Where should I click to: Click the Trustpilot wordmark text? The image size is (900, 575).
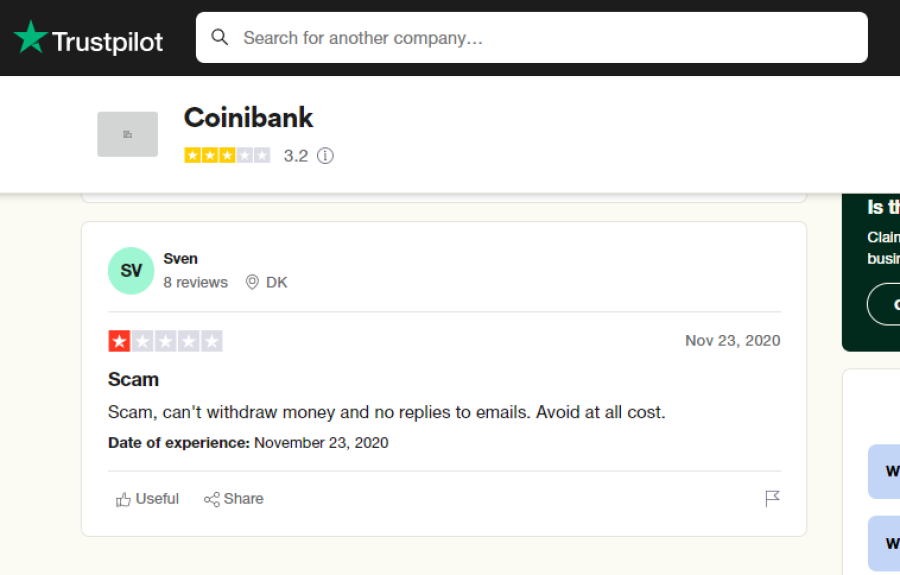pyautogui.click(x=108, y=42)
